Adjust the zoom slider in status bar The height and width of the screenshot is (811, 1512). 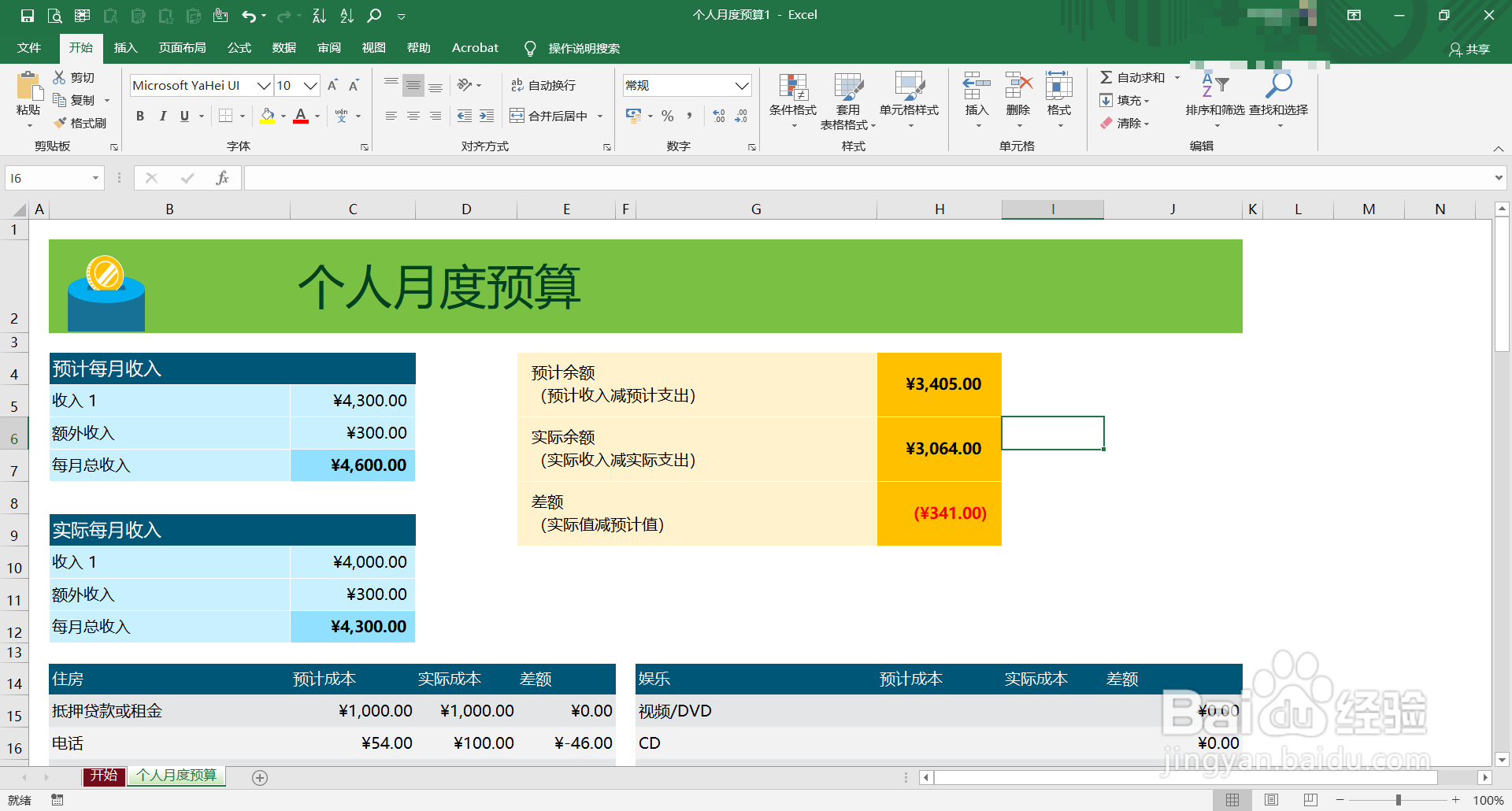pyautogui.click(x=1398, y=798)
